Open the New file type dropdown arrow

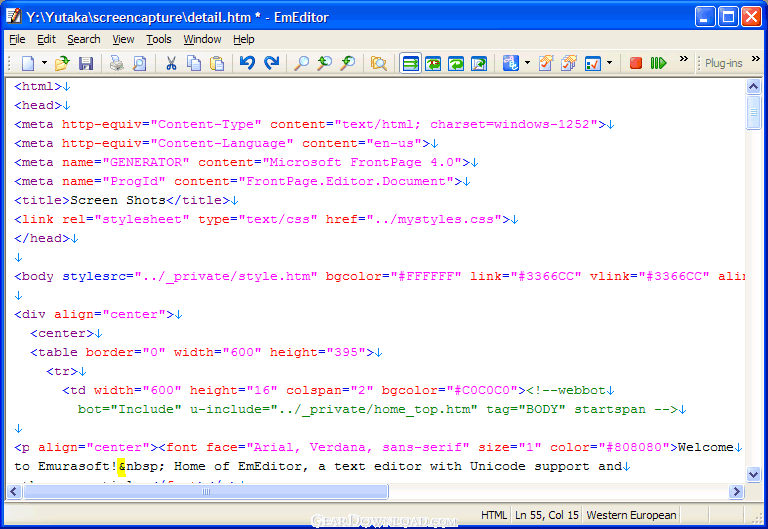point(44,63)
